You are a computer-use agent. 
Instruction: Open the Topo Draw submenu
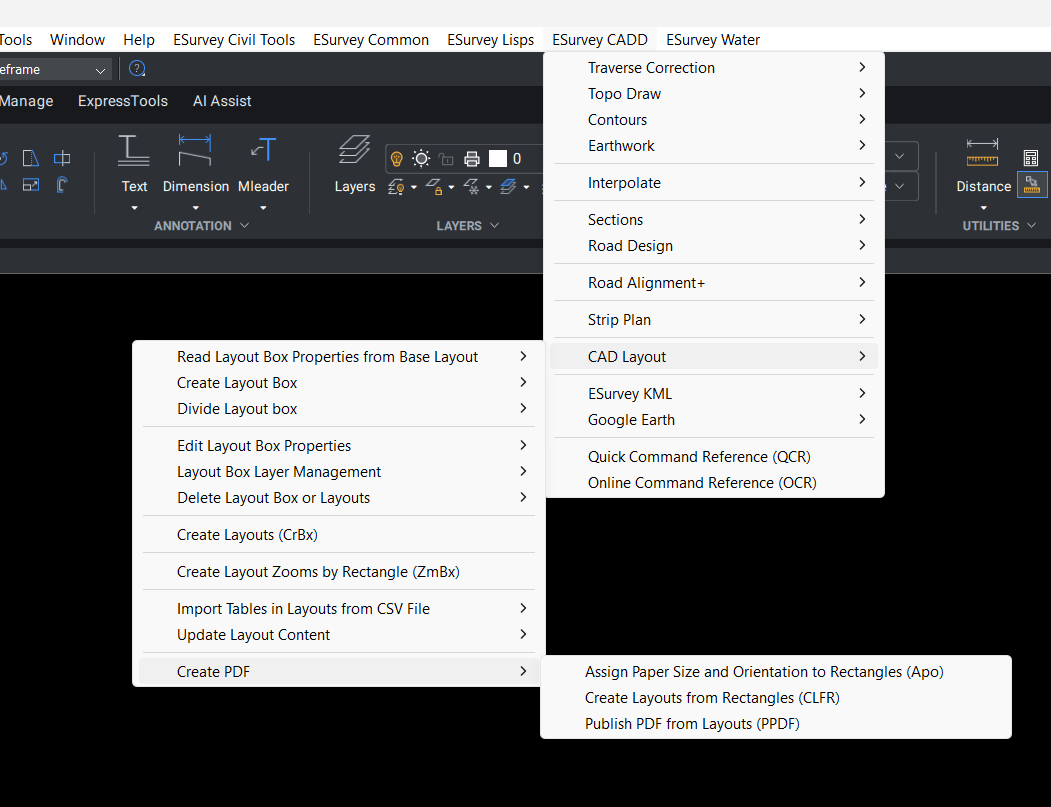point(714,94)
